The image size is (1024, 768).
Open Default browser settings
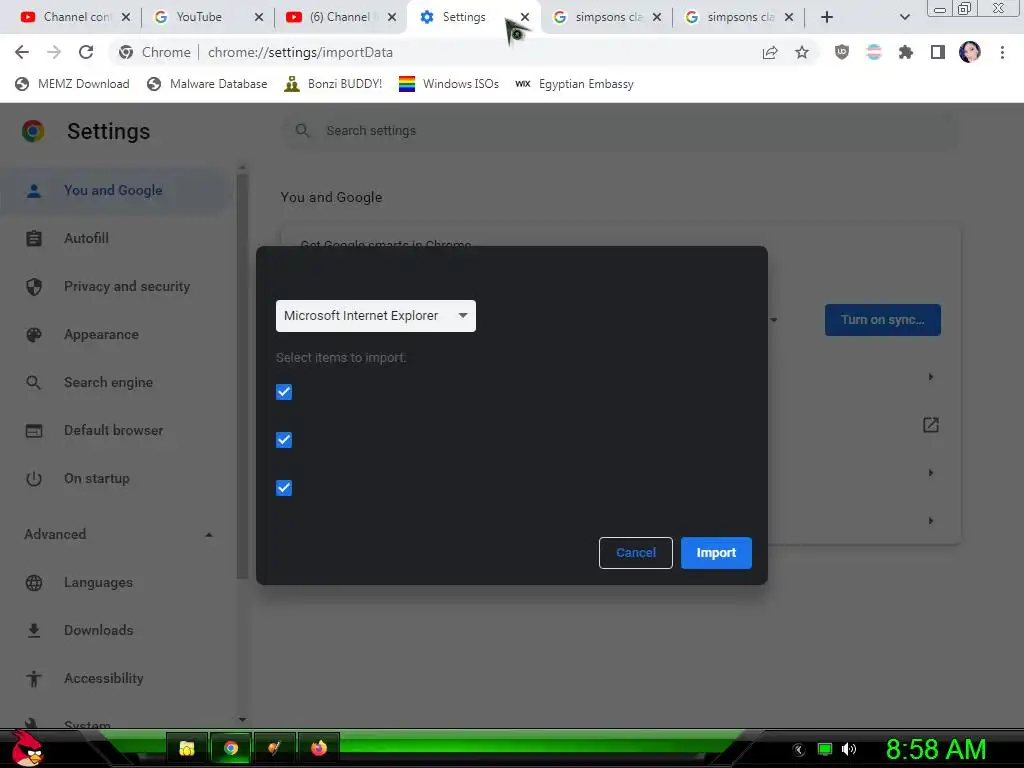(114, 430)
